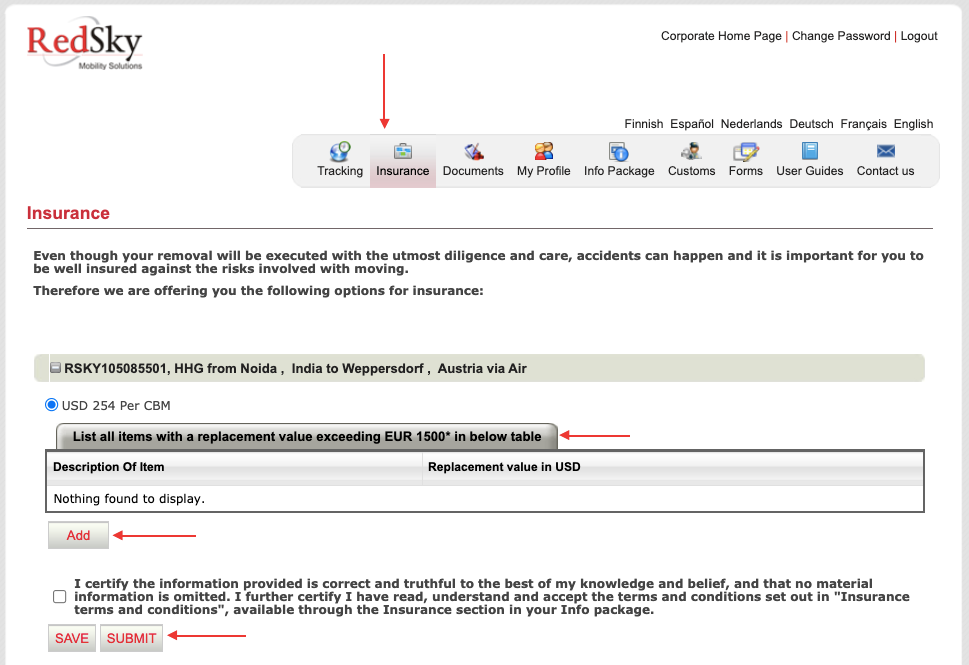The height and width of the screenshot is (665, 969).
Task: Go to User Guides menu label
Action: tap(810, 171)
